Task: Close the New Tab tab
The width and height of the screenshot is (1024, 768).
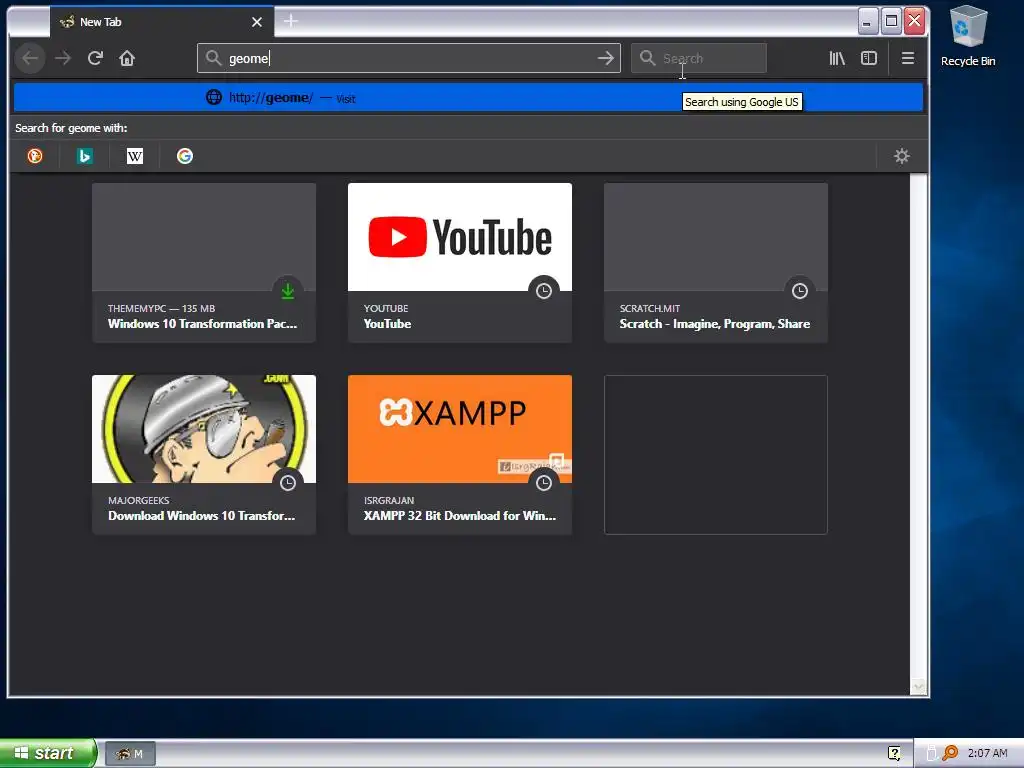Action: coord(257,22)
